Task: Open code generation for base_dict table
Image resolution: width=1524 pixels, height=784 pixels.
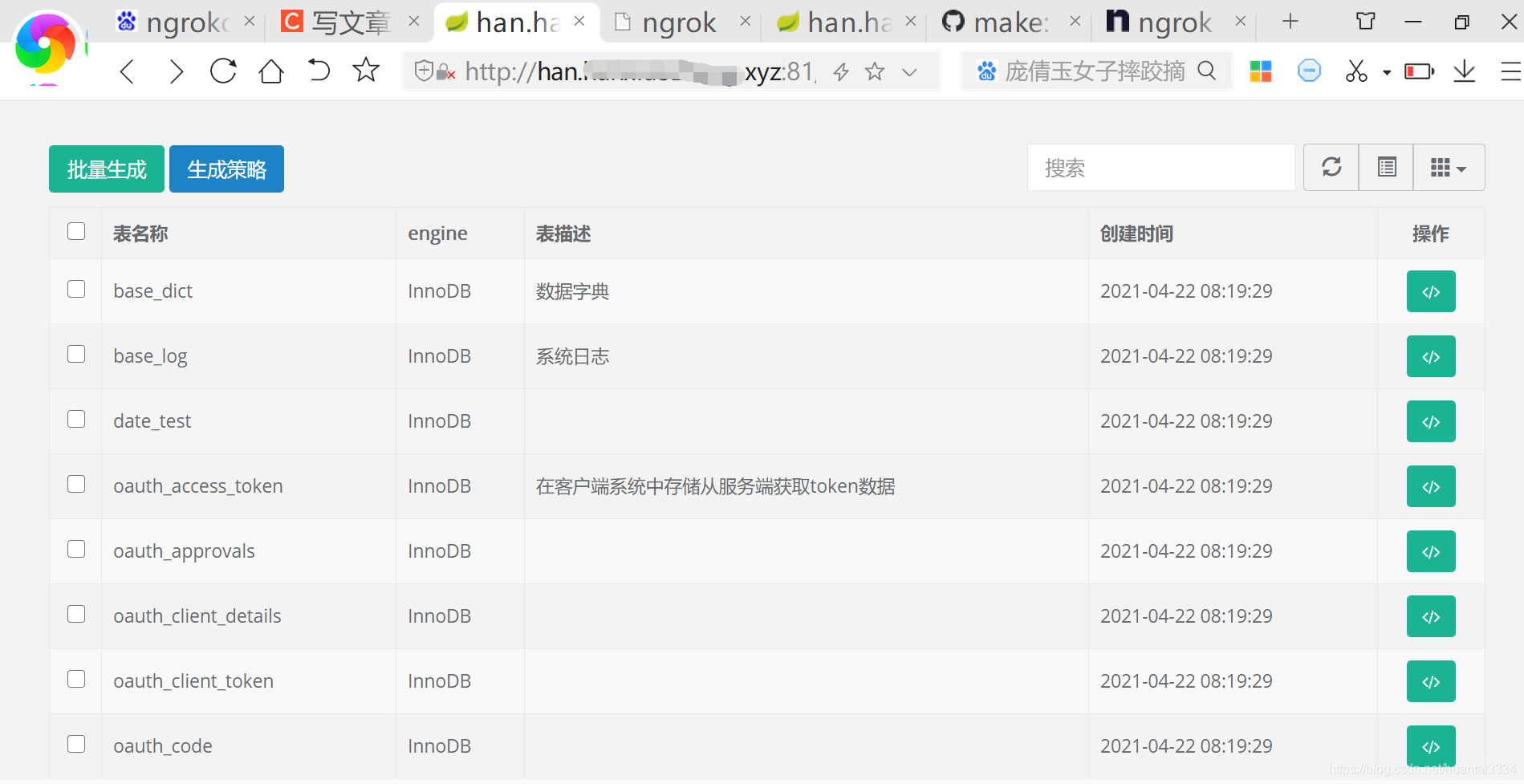Action: pyautogui.click(x=1430, y=291)
